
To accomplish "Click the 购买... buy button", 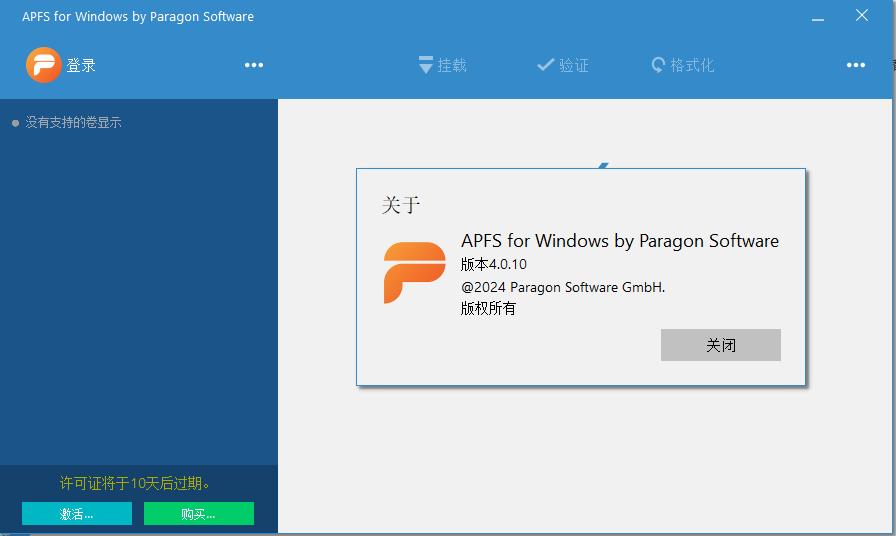I will click(x=198, y=513).
